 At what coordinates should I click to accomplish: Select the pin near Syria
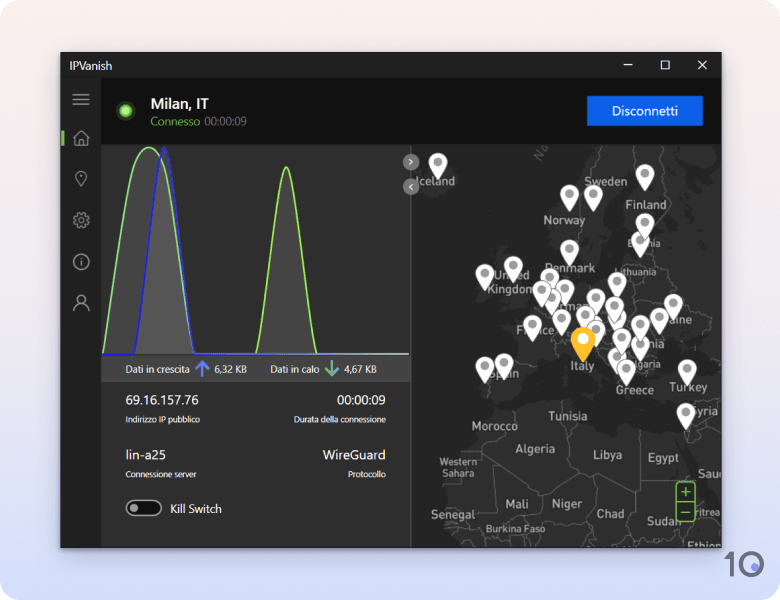click(x=685, y=416)
